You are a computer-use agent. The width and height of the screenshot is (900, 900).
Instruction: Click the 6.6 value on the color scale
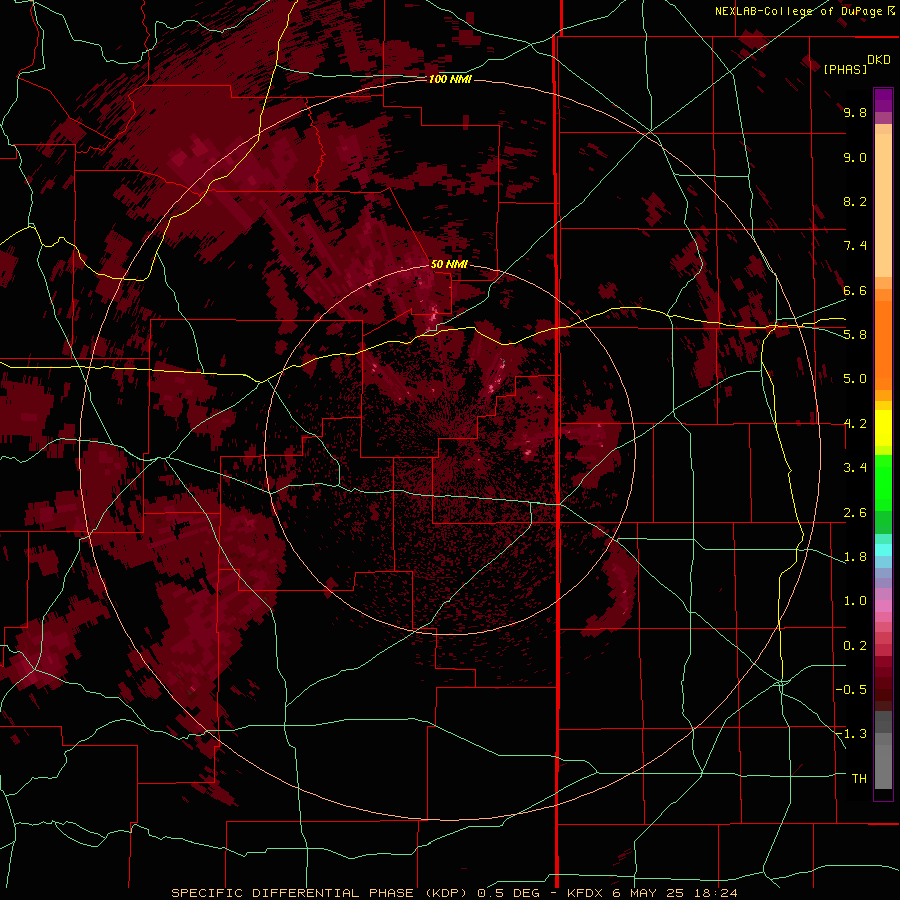click(x=855, y=290)
